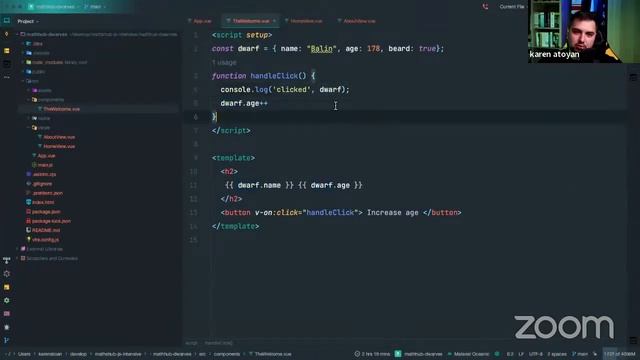Open README.md from project tree
640x360 pixels.
(43, 230)
